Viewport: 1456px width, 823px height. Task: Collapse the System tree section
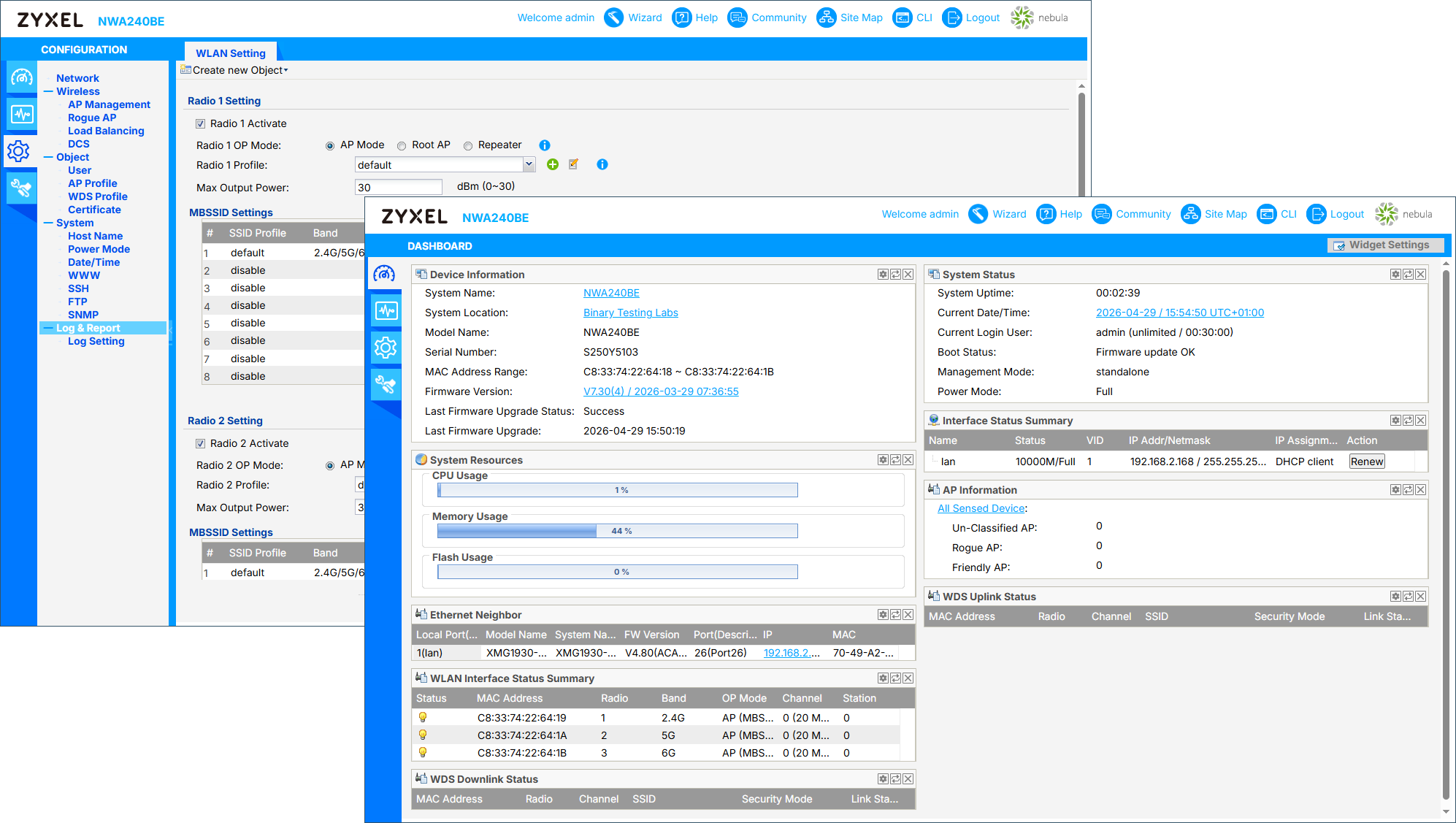point(49,223)
